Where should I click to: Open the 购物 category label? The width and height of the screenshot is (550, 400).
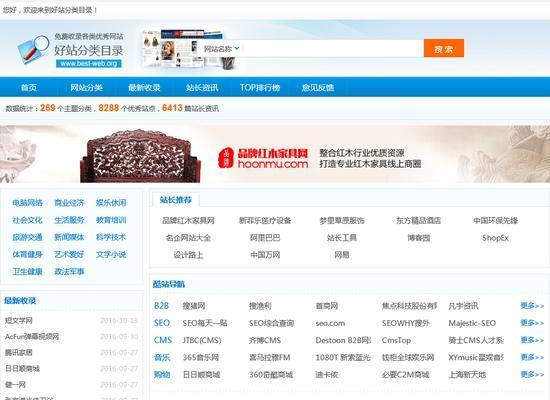162,374
